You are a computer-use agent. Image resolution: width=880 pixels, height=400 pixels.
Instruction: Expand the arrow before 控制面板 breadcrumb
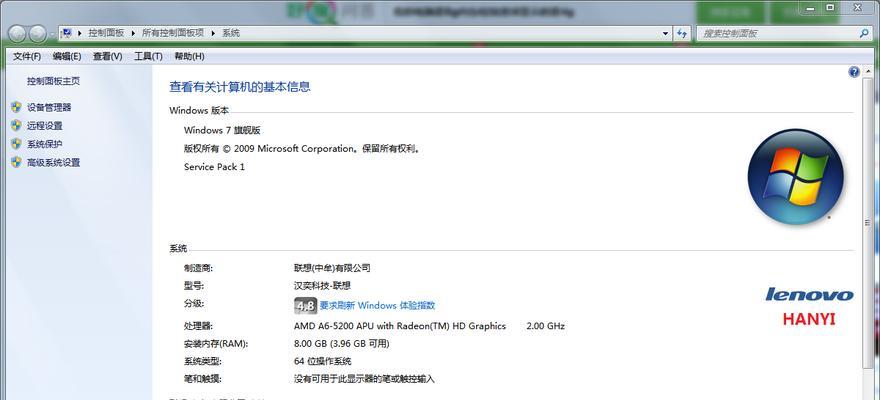[80, 33]
